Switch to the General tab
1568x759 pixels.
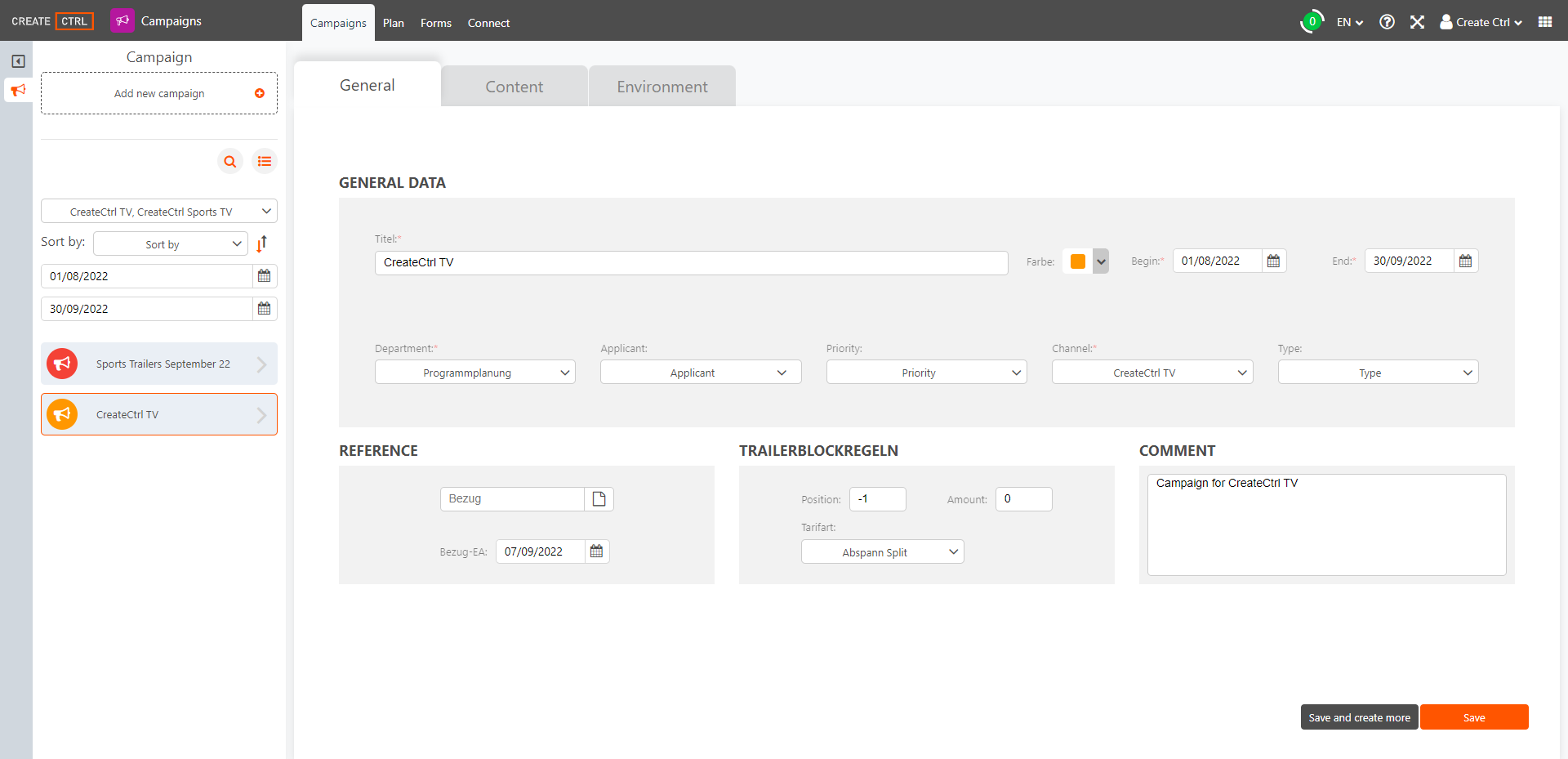point(367,85)
